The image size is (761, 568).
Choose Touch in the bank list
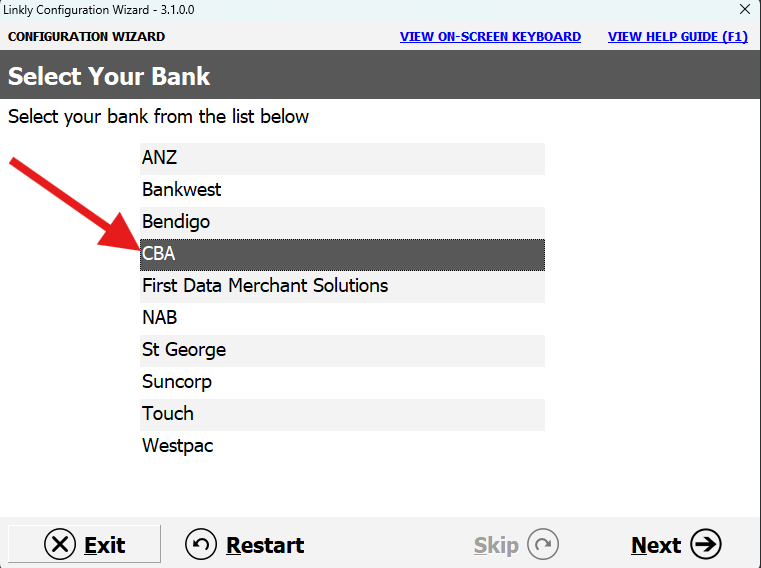click(342, 415)
